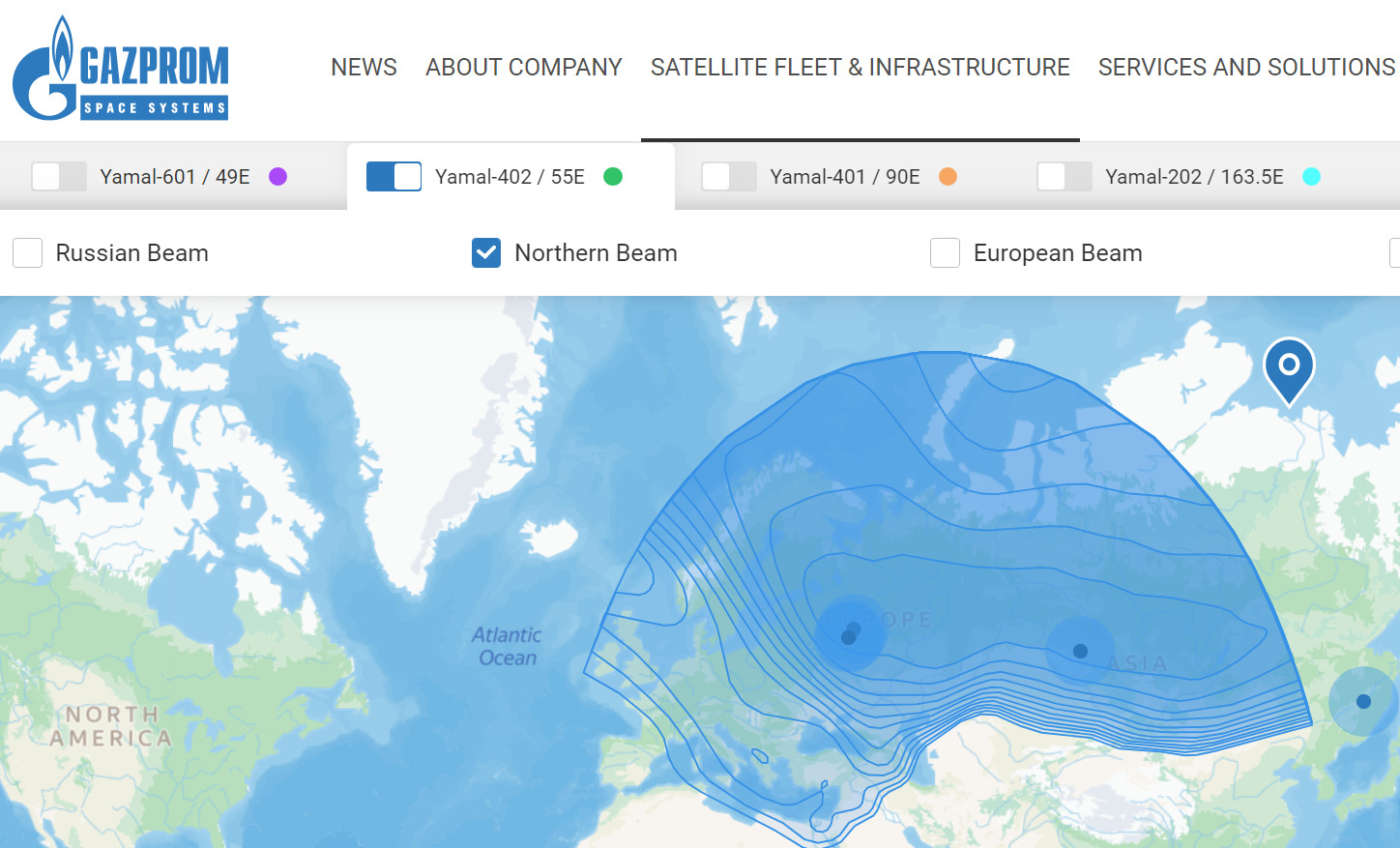Open Satellite Fleet & Infrastructure menu
The image size is (1400, 848).
(x=860, y=67)
